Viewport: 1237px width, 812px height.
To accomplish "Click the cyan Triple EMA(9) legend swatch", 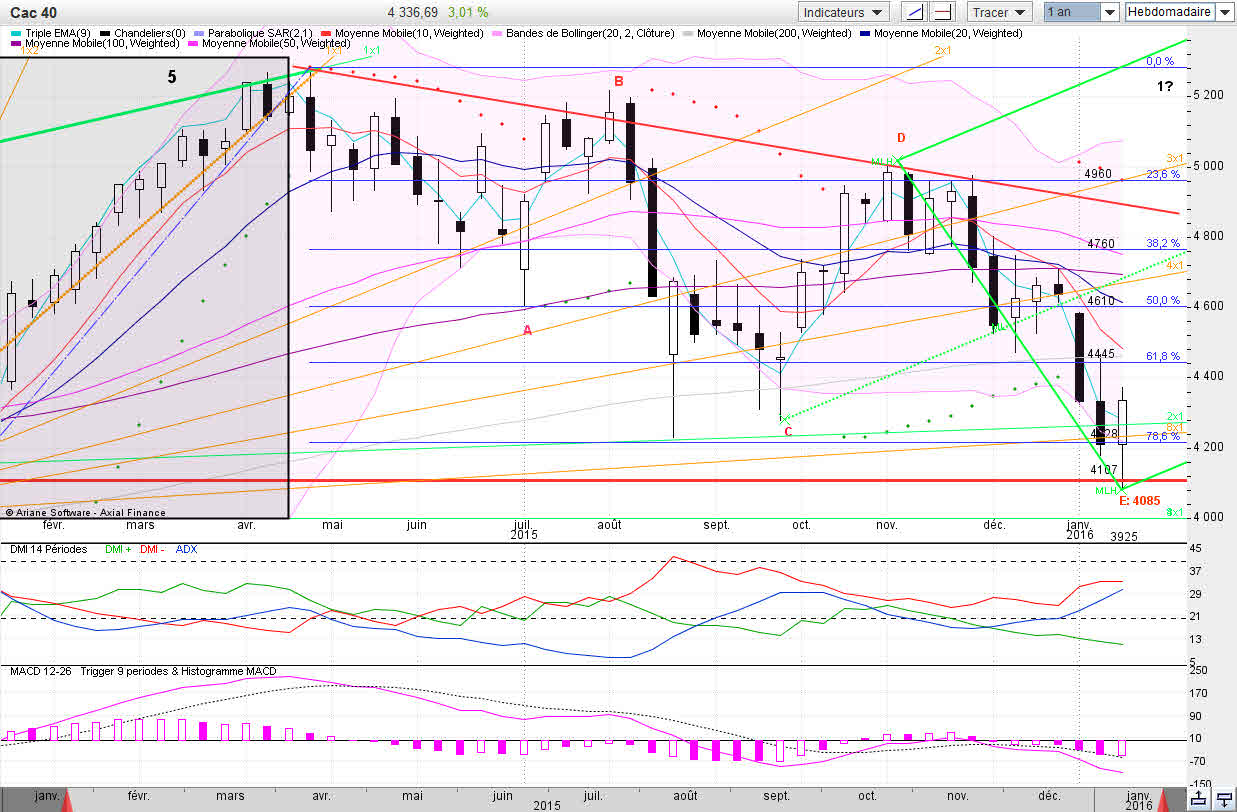I will [x=15, y=33].
